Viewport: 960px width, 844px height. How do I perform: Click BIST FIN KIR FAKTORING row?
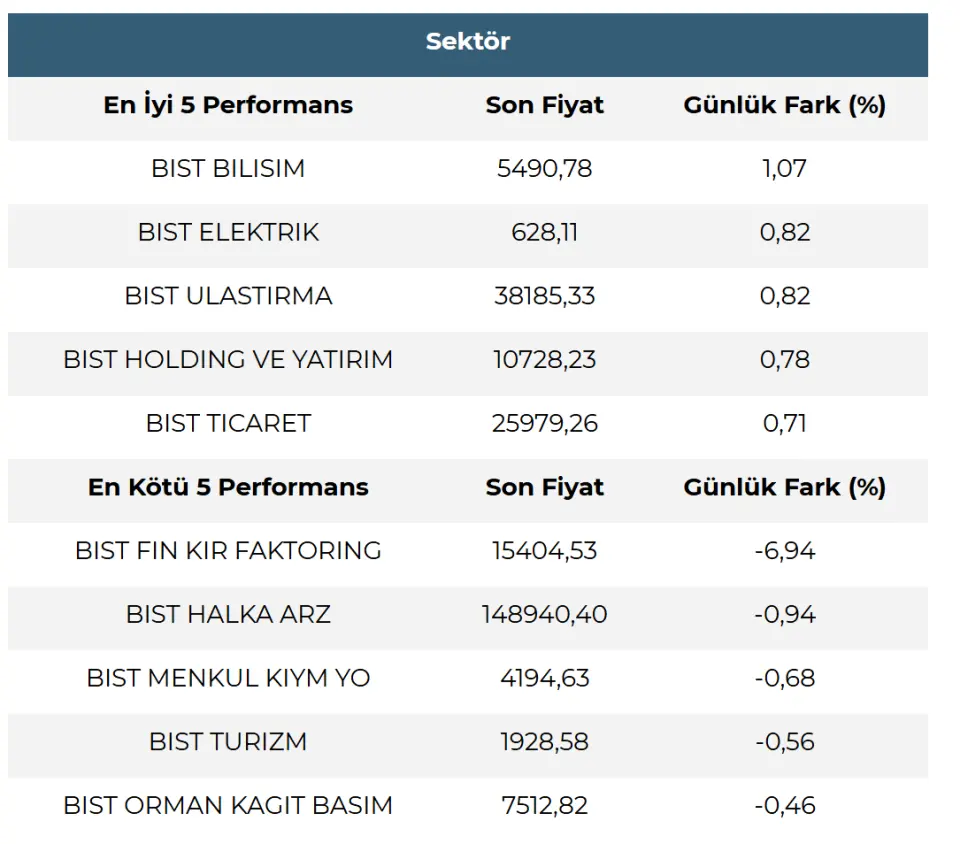point(228,550)
